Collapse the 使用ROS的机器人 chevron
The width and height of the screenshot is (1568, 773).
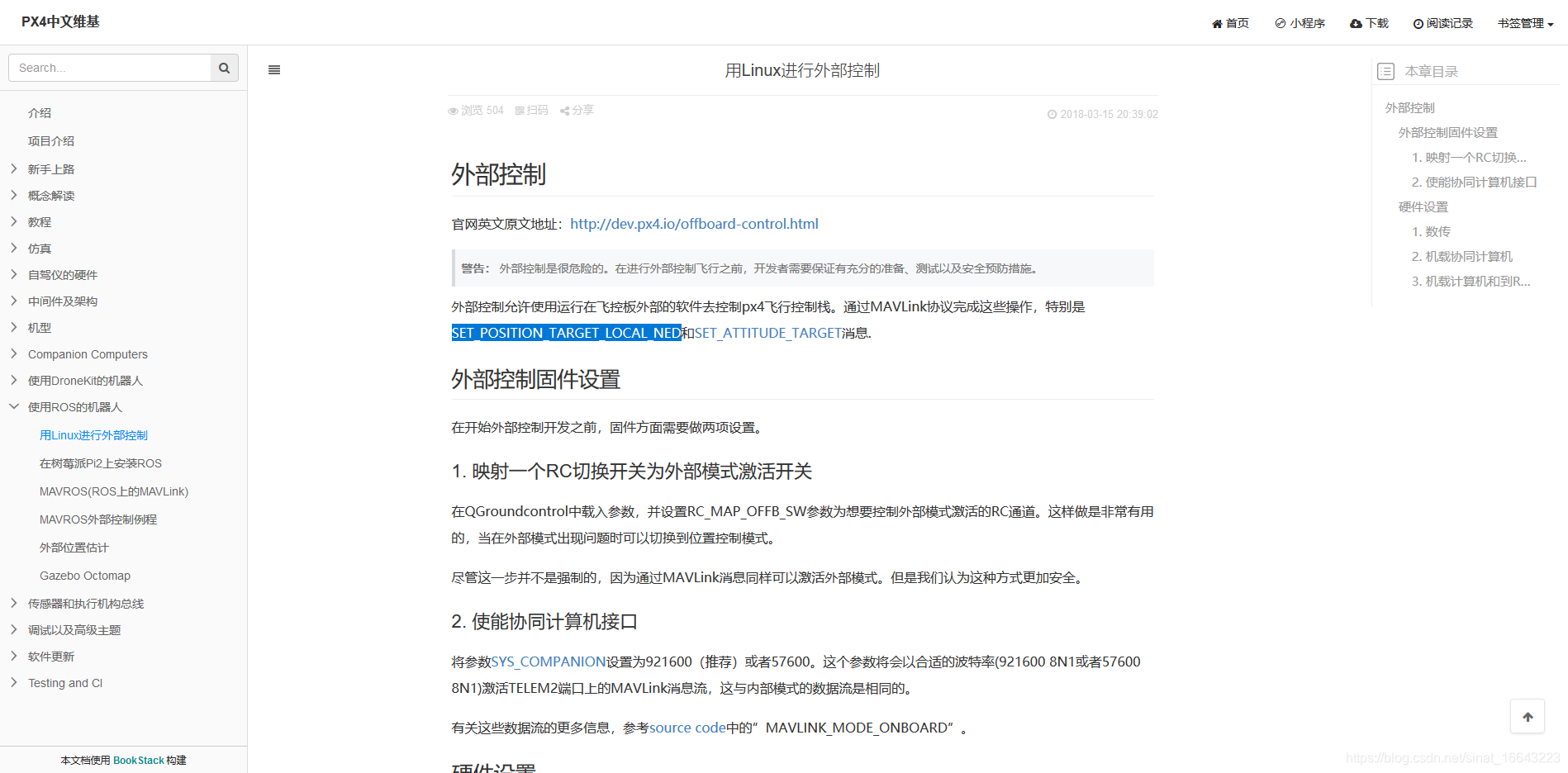(14, 406)
